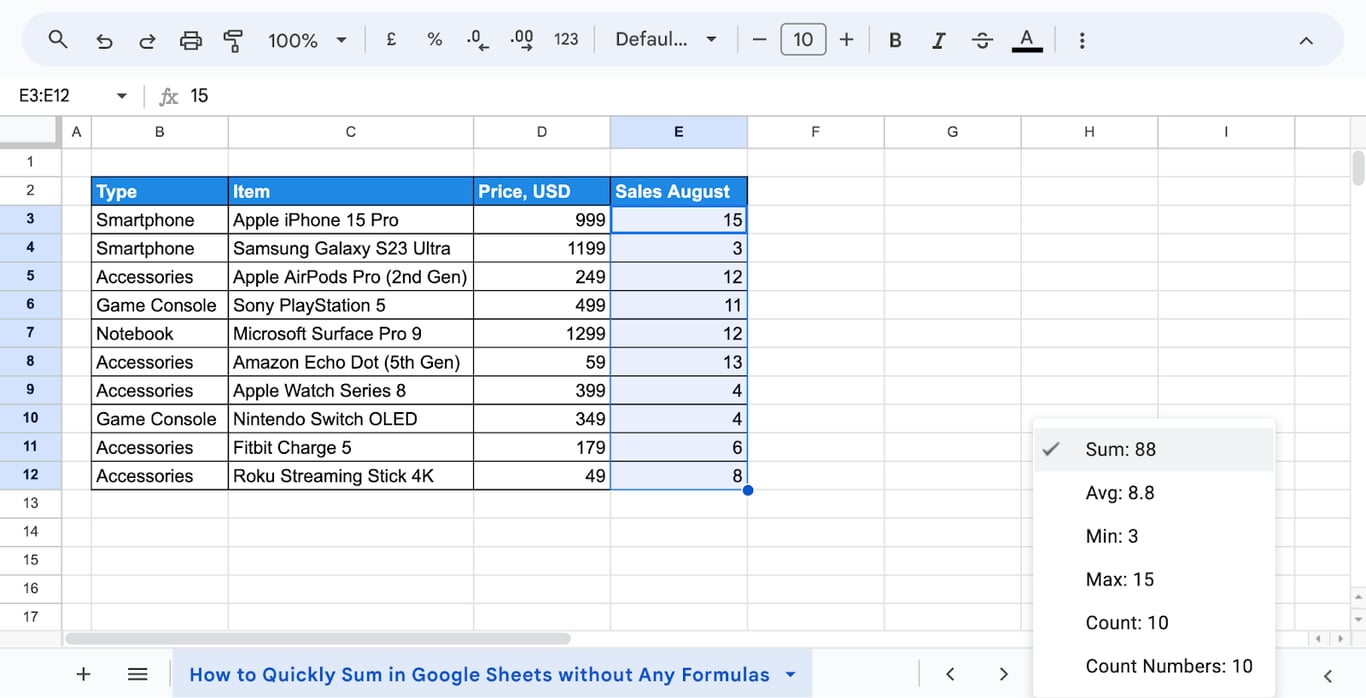This screenshot has height=698, width=1366.
Task: Select row 7 header
Action: pos(30,333)
